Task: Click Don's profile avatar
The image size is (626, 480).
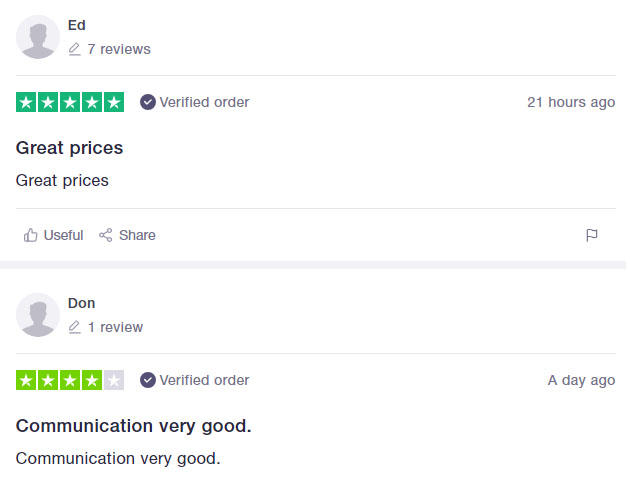Action: [38, 315]
